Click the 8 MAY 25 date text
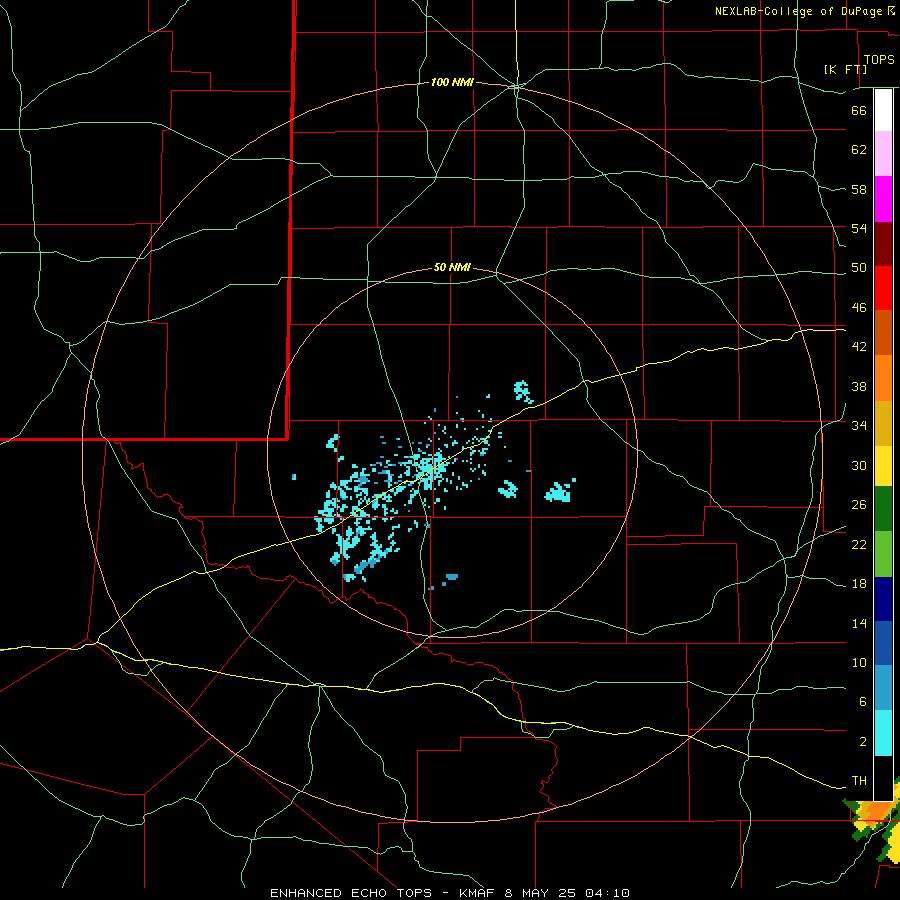The width and height of the screenshot is (900, 900). click(542, 893)
